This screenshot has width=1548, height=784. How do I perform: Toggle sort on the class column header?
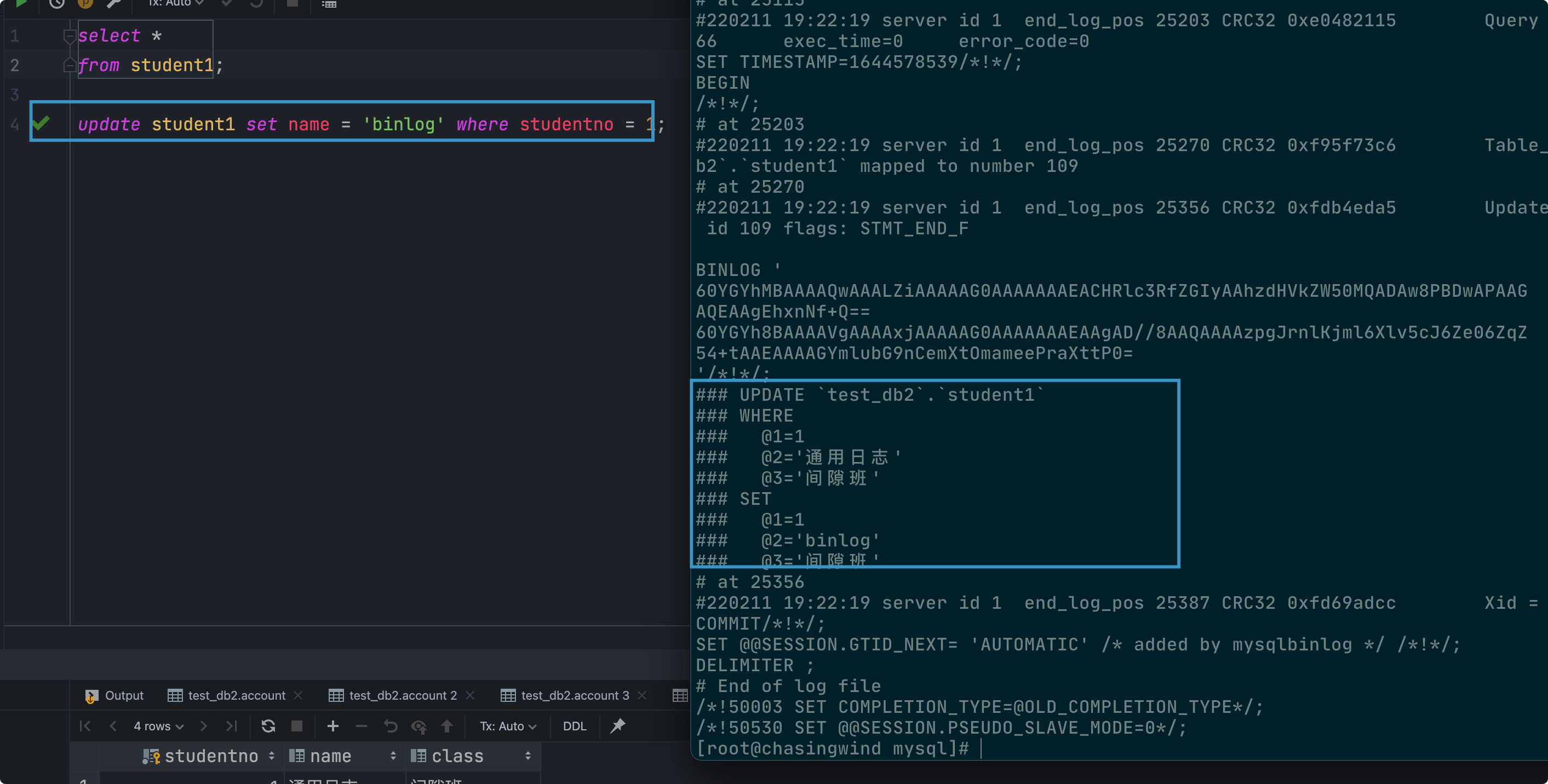[x=528, y=756]
